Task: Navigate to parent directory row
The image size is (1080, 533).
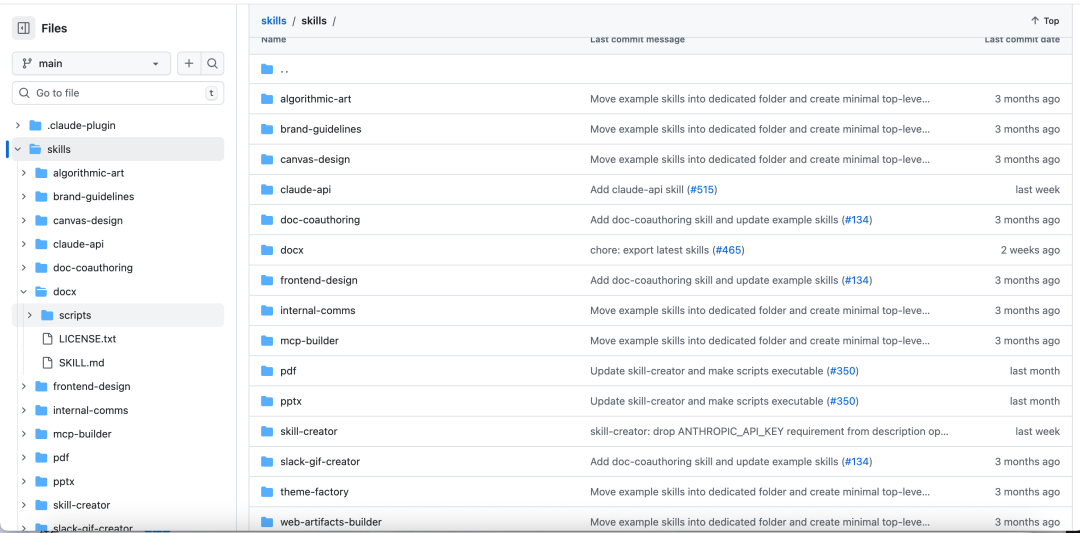Action: 285,69
